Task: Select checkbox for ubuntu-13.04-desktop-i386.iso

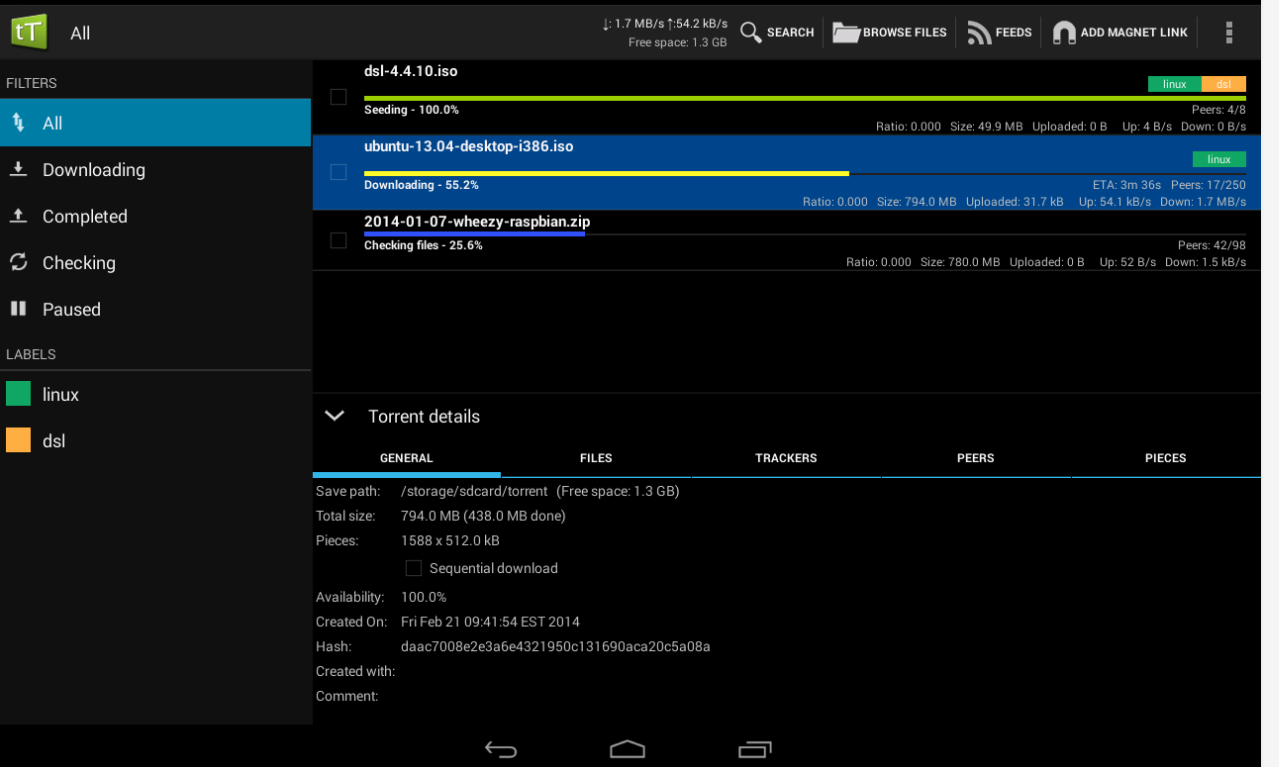Action: 338,172
